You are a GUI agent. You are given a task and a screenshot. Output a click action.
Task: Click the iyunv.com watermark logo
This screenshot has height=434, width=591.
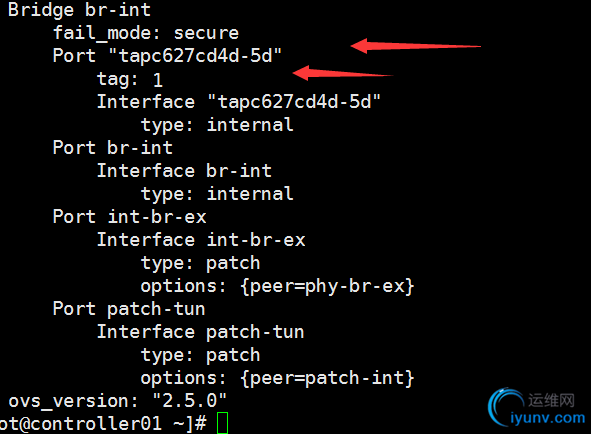click(x=505, y=407)
